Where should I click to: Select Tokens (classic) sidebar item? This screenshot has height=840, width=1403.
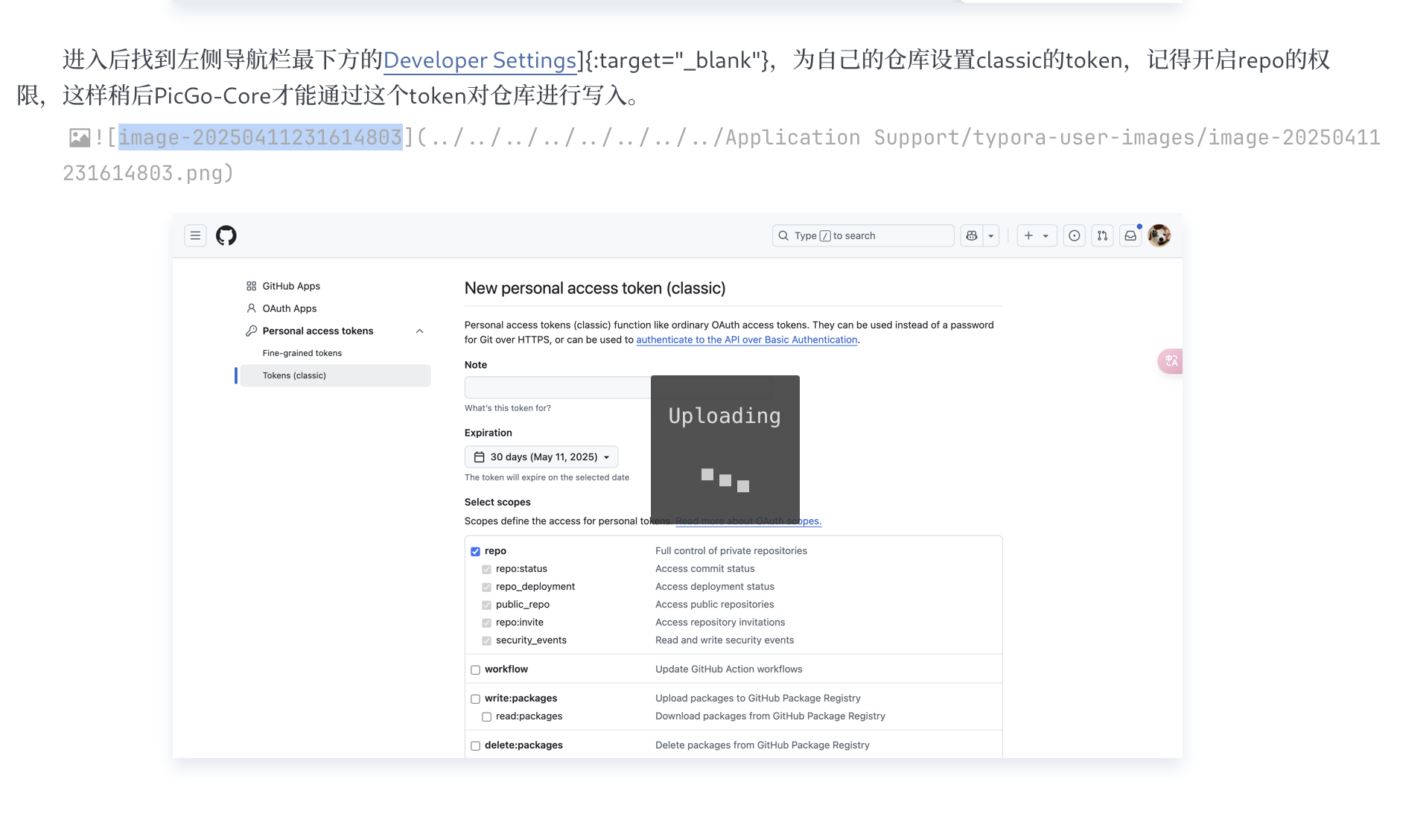click(x=335, y=375)
